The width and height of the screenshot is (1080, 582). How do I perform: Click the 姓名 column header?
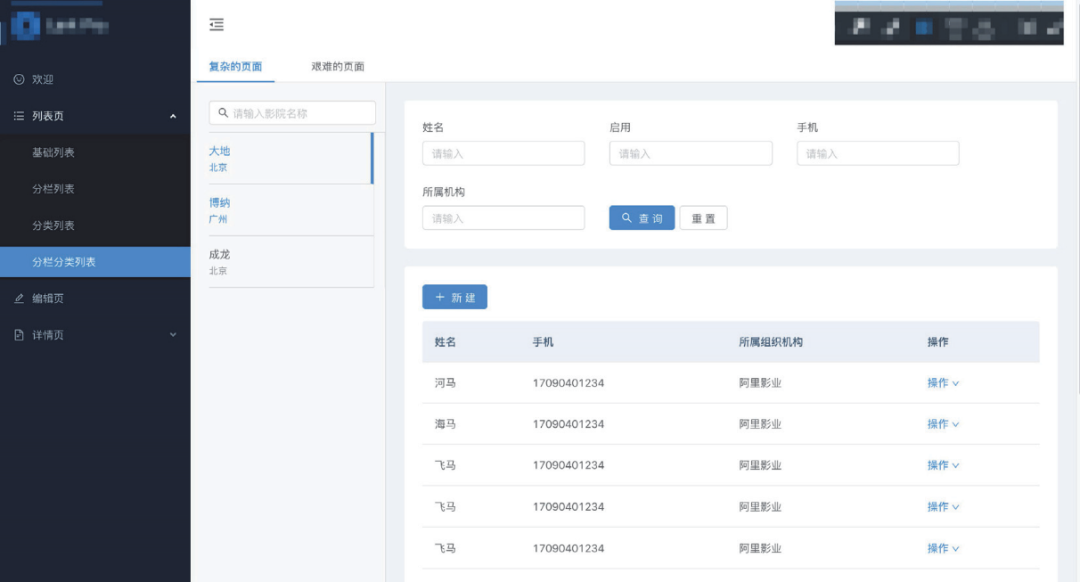(x=445, y=342)
